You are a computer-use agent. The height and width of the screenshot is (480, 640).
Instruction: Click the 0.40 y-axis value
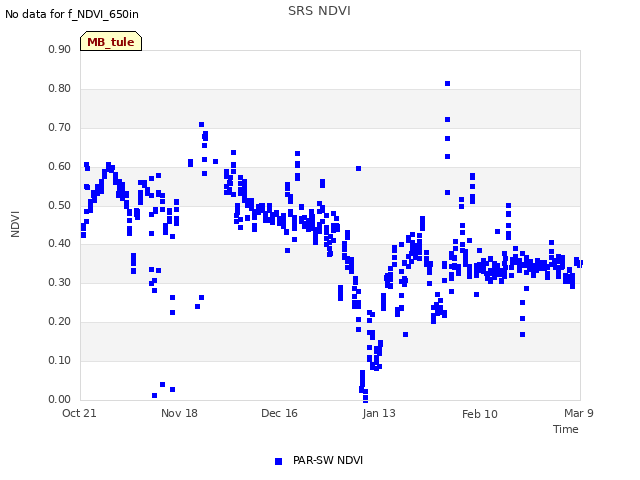point(60,243)
